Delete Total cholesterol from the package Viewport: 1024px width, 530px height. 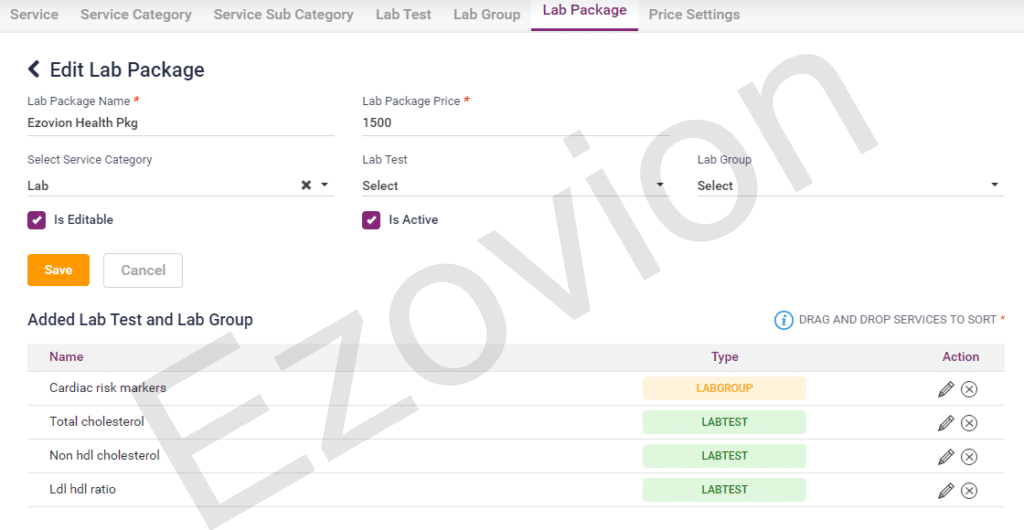click(x=969, y=423)
